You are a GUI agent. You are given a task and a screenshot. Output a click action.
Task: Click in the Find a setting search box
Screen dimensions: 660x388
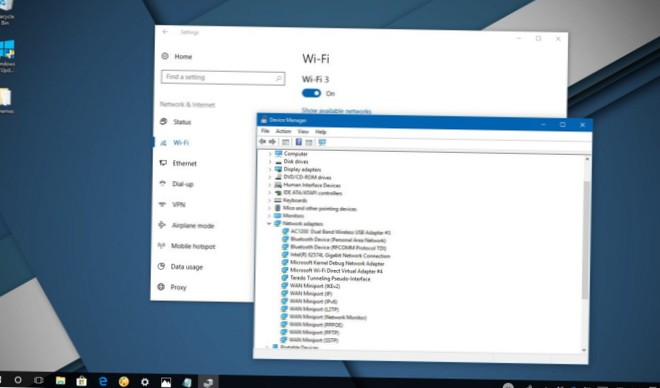pyautogui.click(x=223, y=78)
